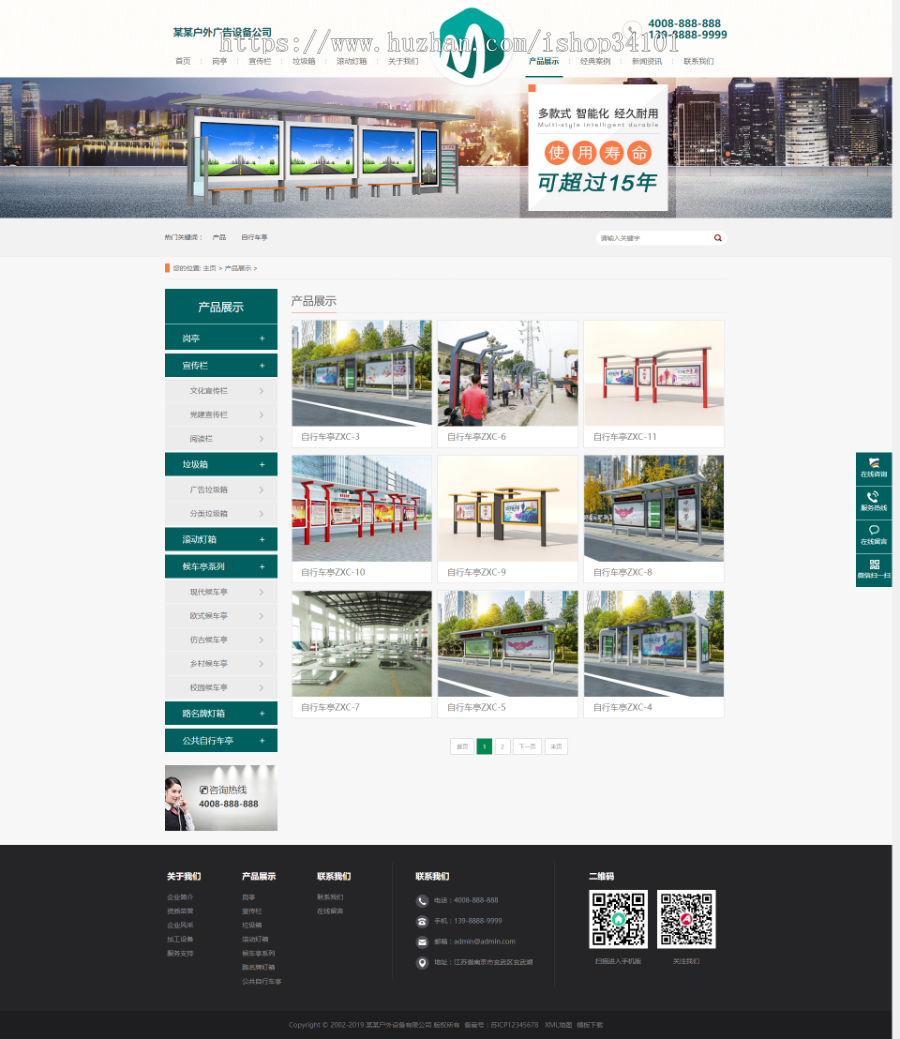This screenshot has width=900, height=1039.
Task: Open footer link 资质荣誉
Action: tap(180, 911)
